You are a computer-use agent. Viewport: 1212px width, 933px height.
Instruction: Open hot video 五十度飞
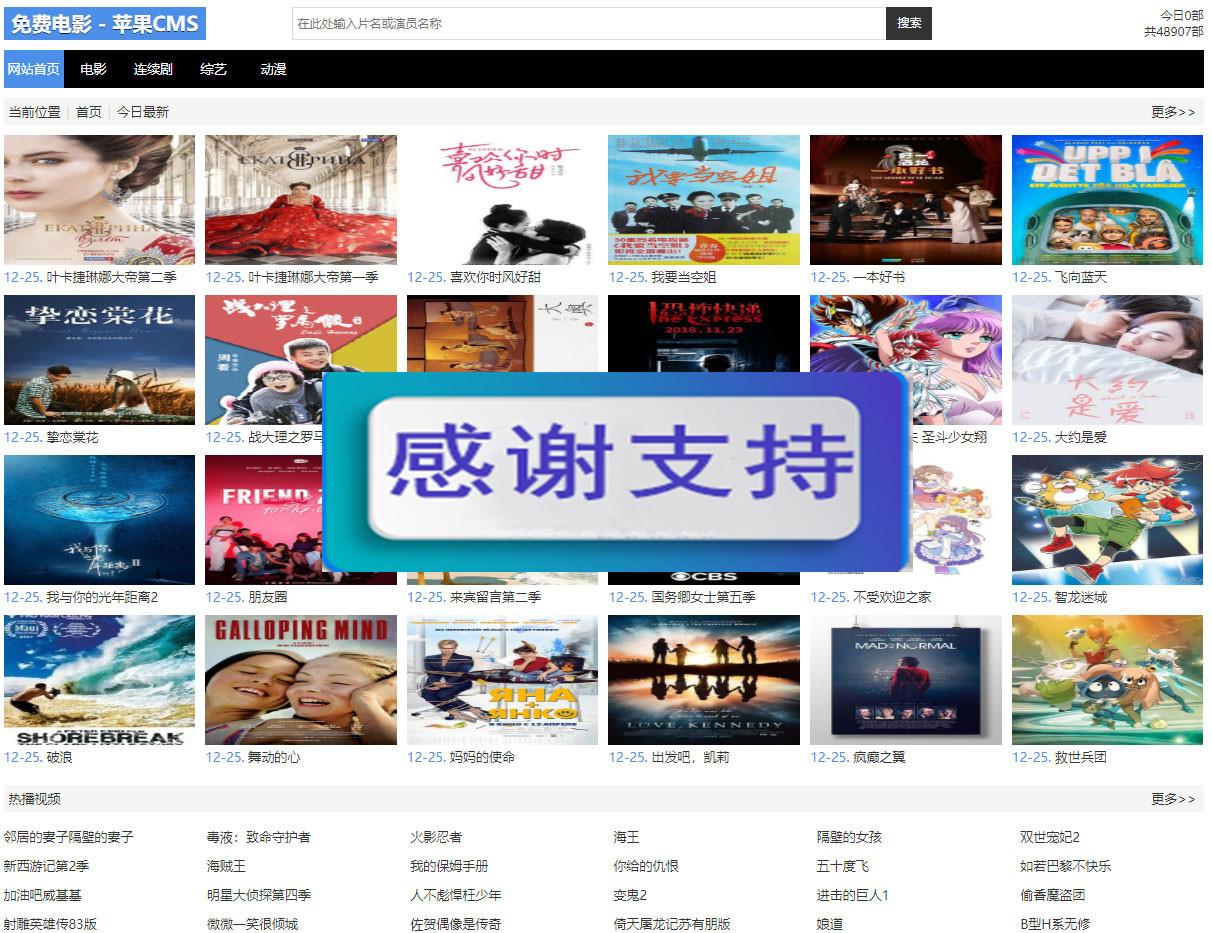pyautogui.click(x=843, y=866)
